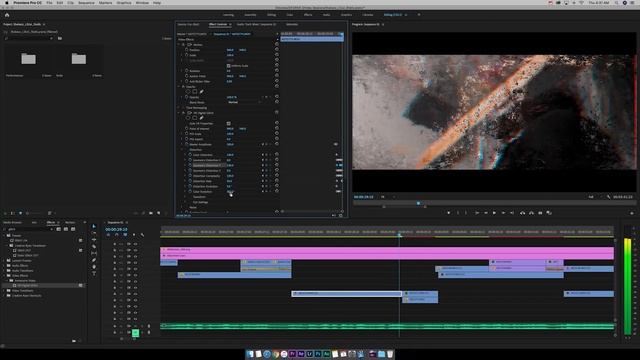
Task: Filter effects by Accelerated Effects icon
Action: 59,229
